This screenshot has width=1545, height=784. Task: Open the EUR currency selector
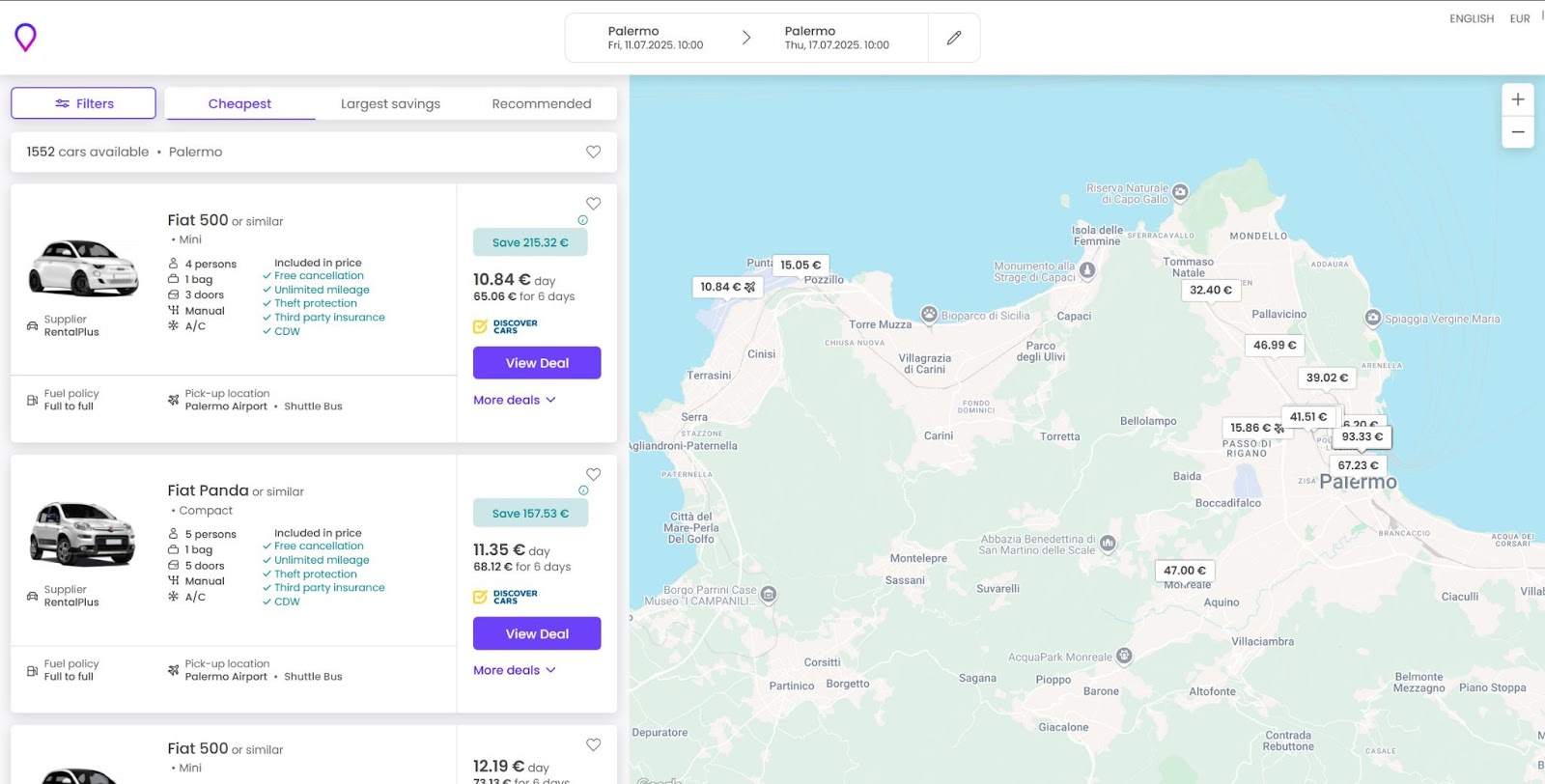1520,18
